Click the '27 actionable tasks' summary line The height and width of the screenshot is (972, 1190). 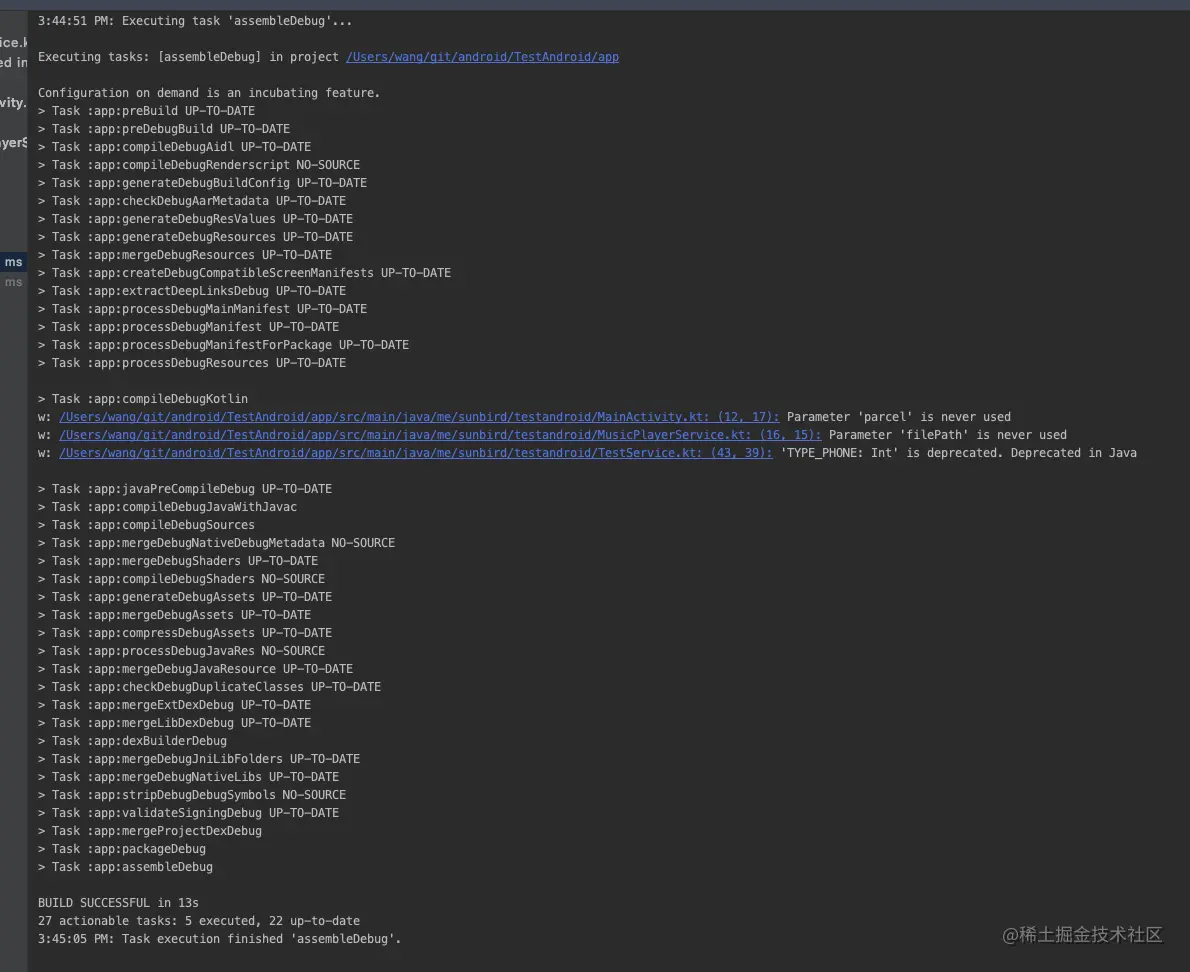(199, 922)
